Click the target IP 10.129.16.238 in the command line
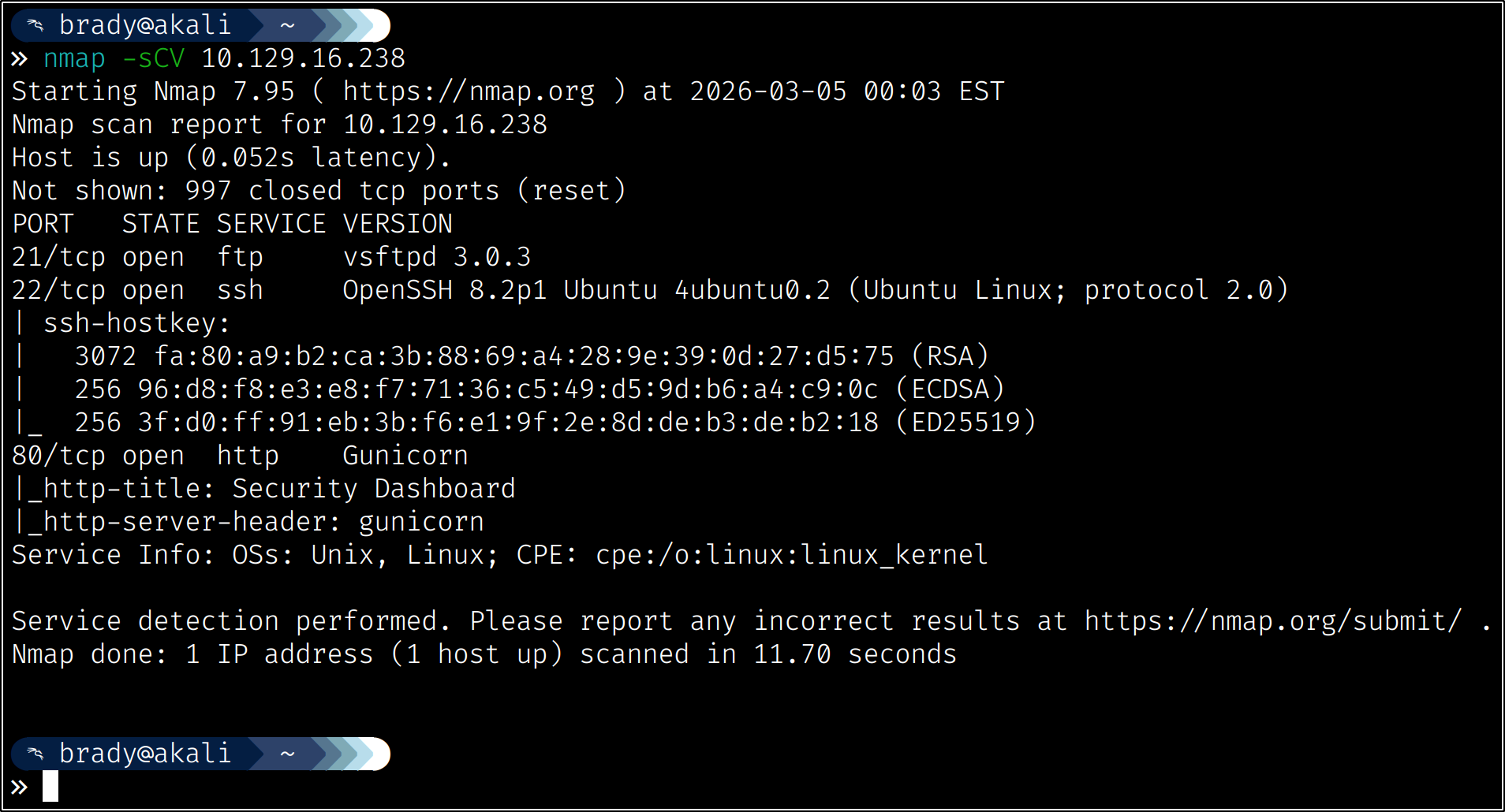This screenshot has height=812, width=1505. (303, 59)
